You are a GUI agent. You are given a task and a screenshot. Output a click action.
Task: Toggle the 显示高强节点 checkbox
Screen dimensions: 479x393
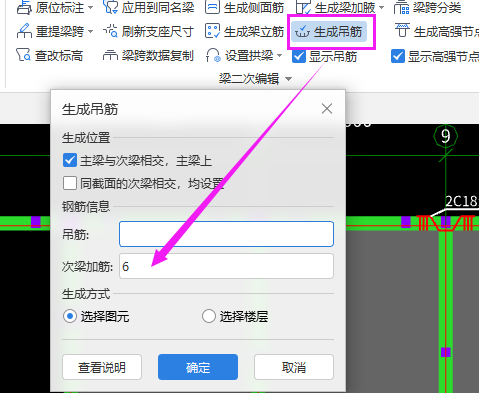(398, 56)
